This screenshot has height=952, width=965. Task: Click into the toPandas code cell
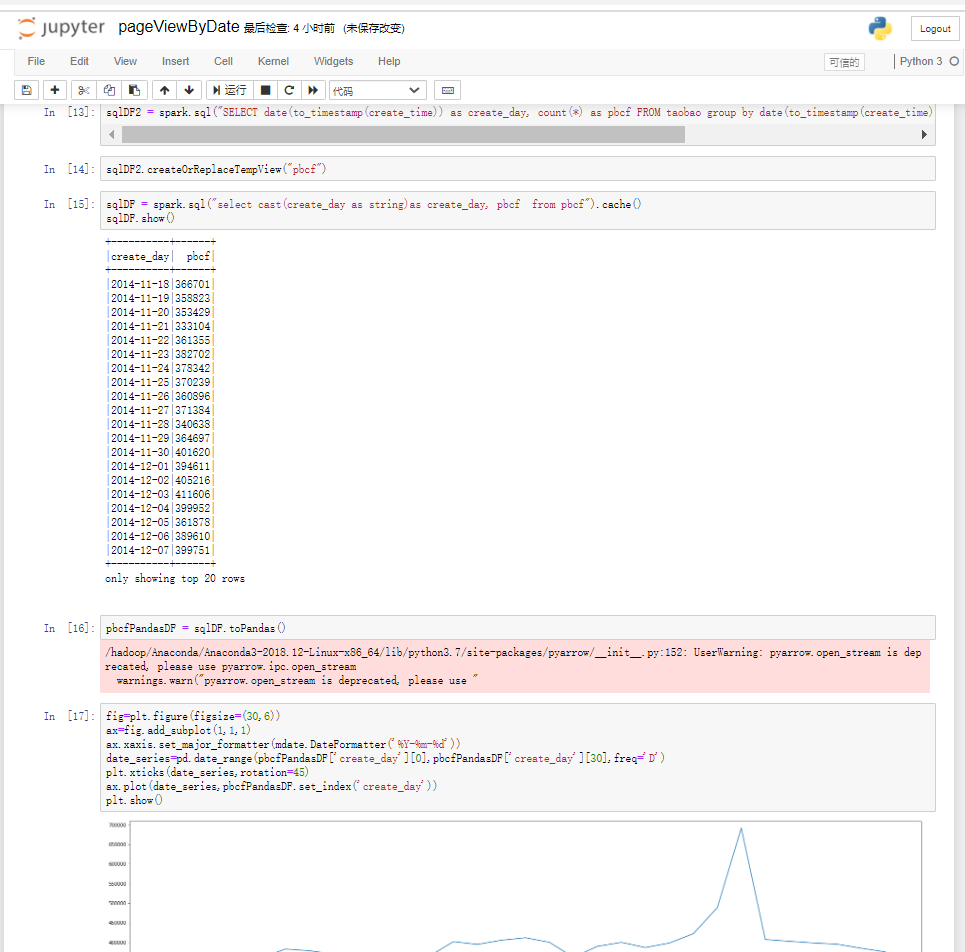tap(518, 628)
